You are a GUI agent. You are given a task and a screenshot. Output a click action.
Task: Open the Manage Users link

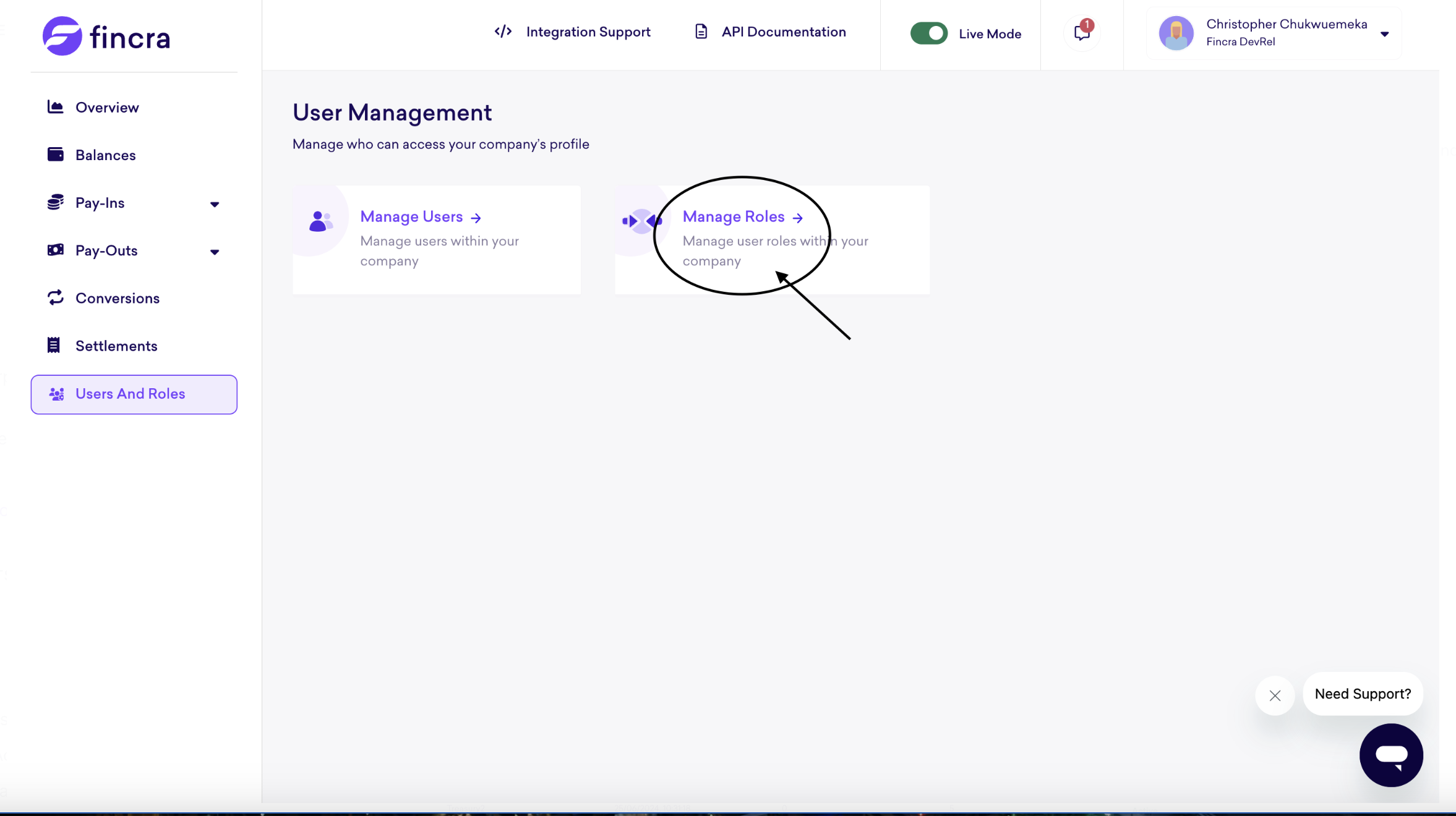pyautogui.click(x=411, y=216)
